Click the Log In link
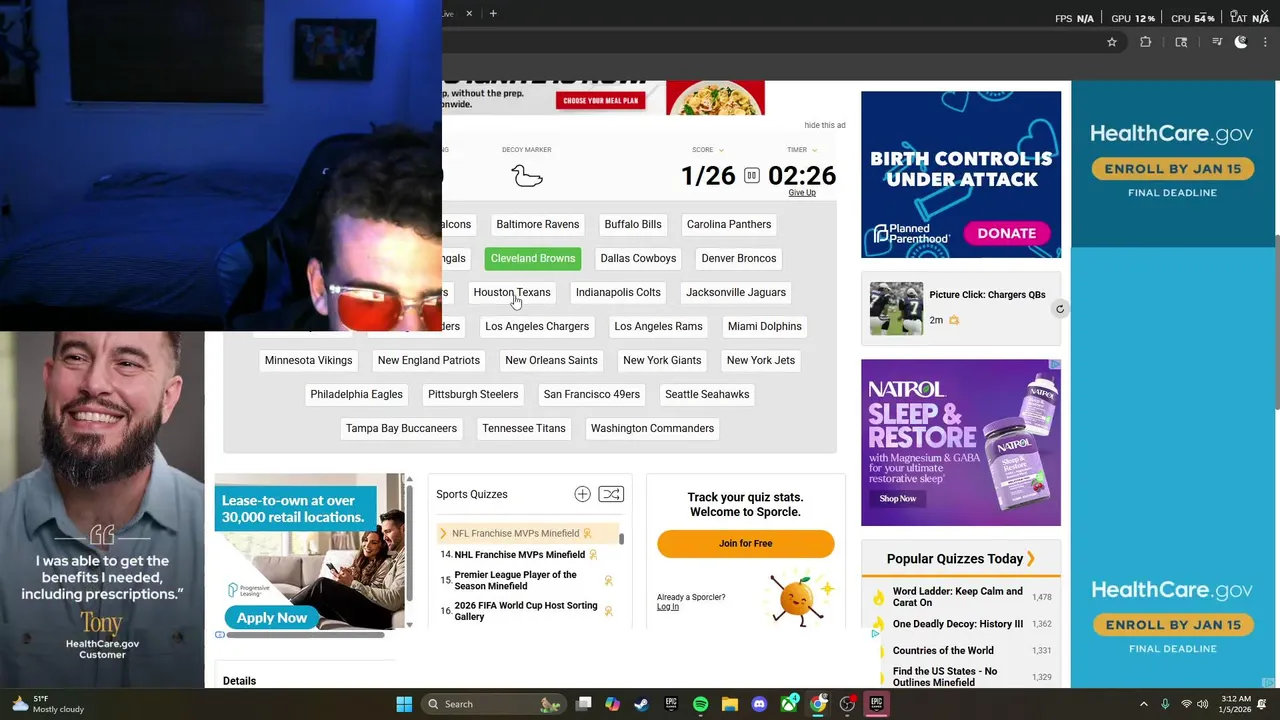The width and height of the screenshot is (1280, 720). pyautogui.click(x=667, y=607)
